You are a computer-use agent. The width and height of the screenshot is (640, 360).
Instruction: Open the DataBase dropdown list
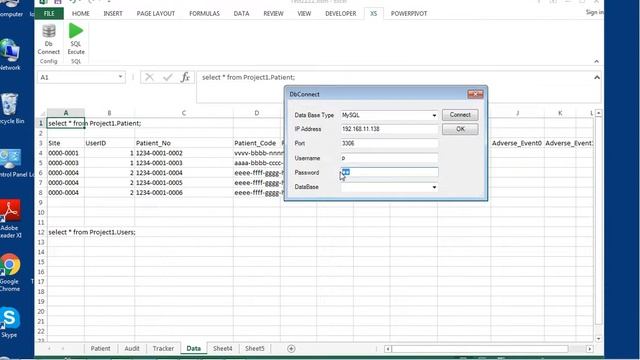434,187
